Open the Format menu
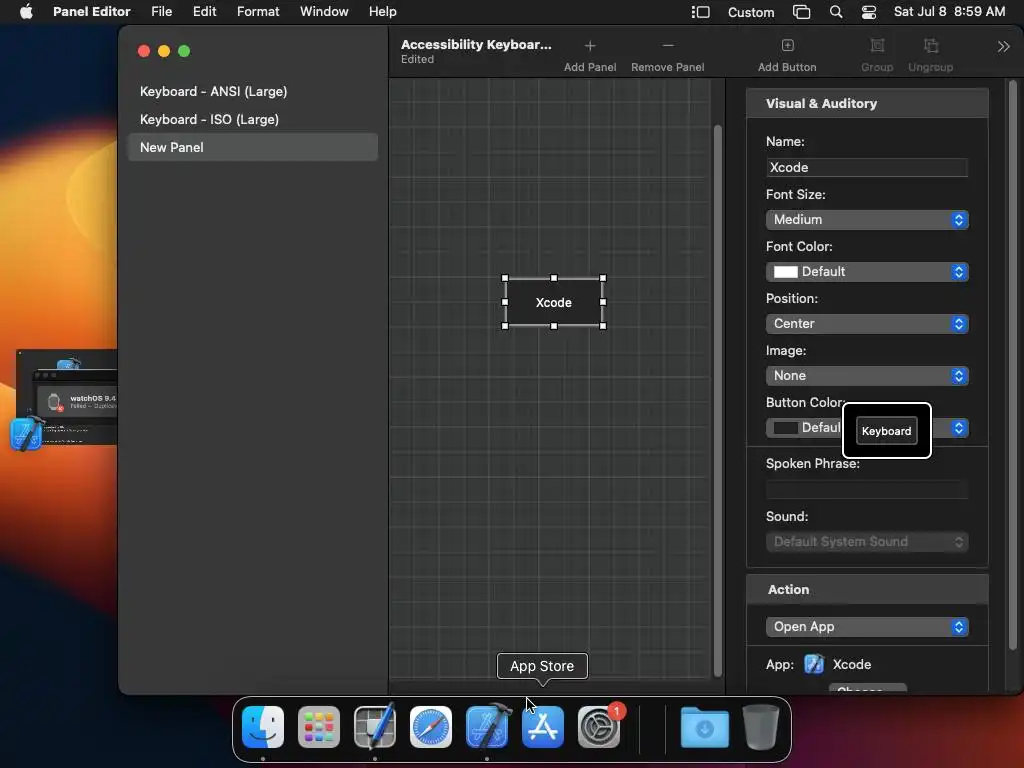Image resolution: width=1024 pixels, height=768 pixels. click(x=258, y=12)
